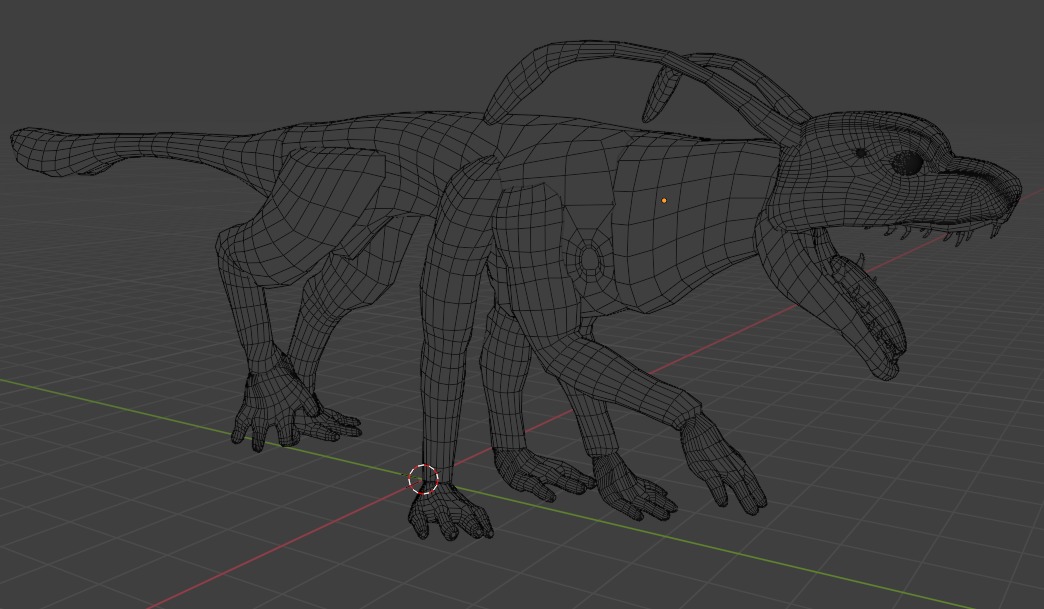Image resolution: width=1044 pixels, height=609 pixels.
Task: Click the creature's large dark eye
Action: pos(907,163)
